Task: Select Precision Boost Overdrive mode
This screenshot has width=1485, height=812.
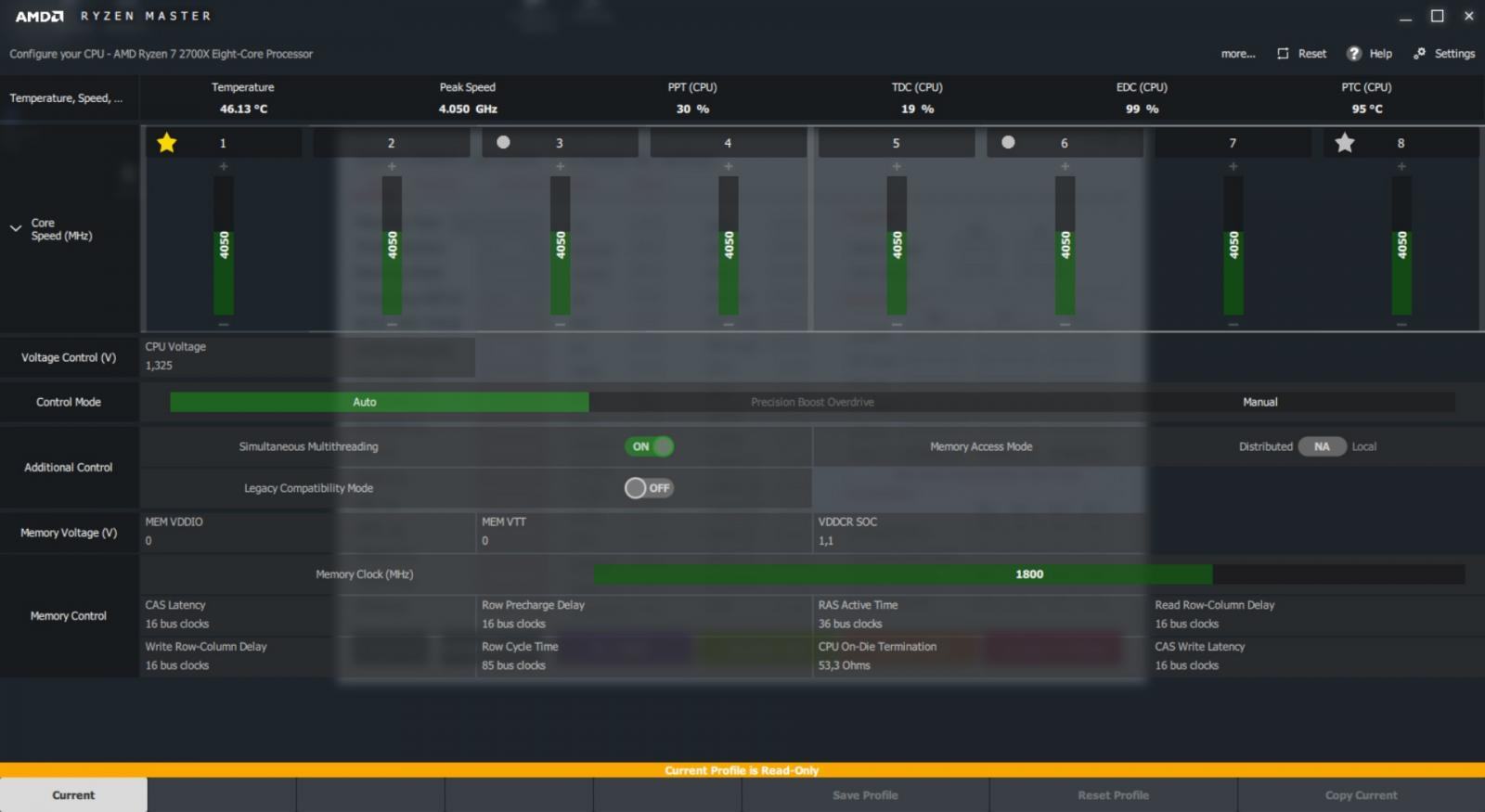Action: (x=812, y=402)
